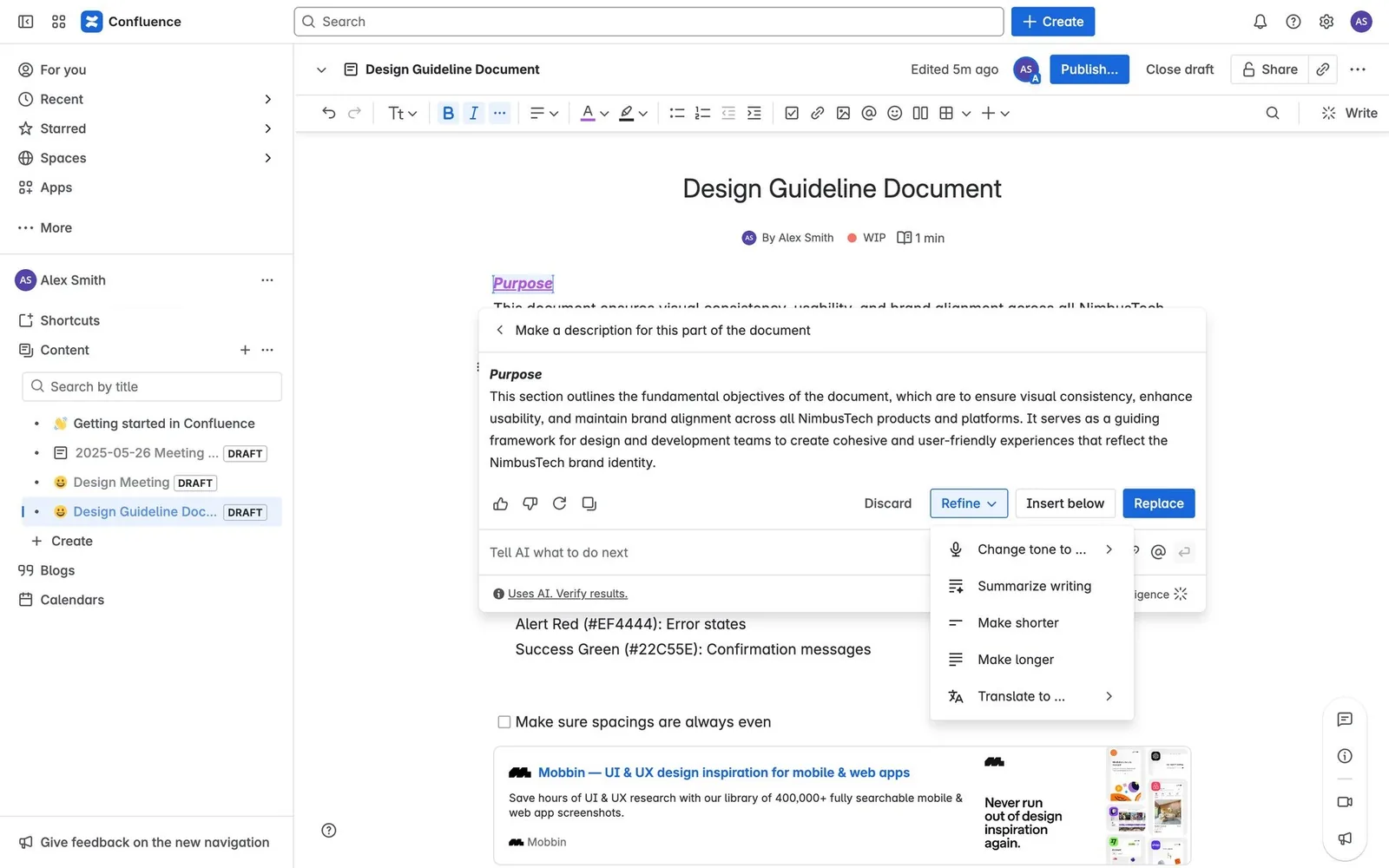Screen dimensions: 1389x868
Task: Open the top bar help icon
Action: pyautogui.click(x=1294, y=22)
